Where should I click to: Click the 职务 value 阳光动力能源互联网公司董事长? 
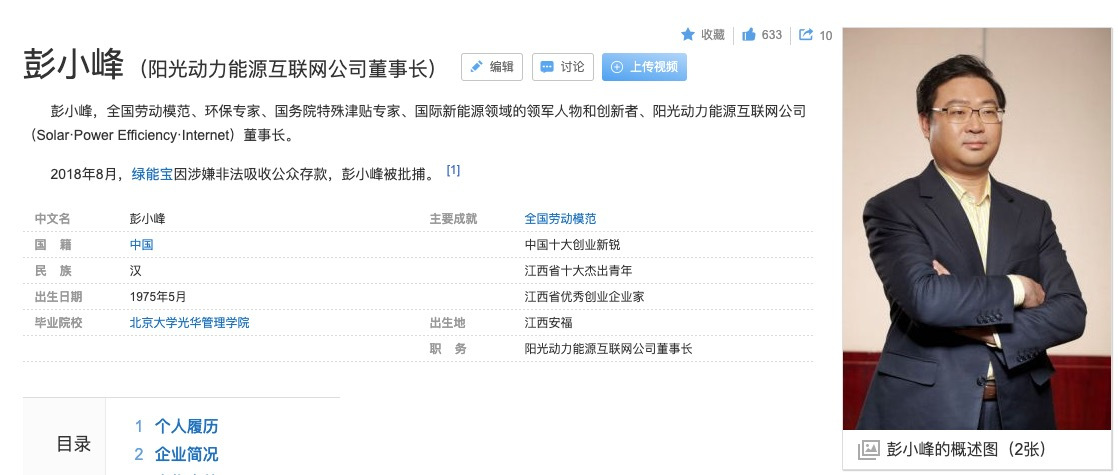[x=608, y=349]
